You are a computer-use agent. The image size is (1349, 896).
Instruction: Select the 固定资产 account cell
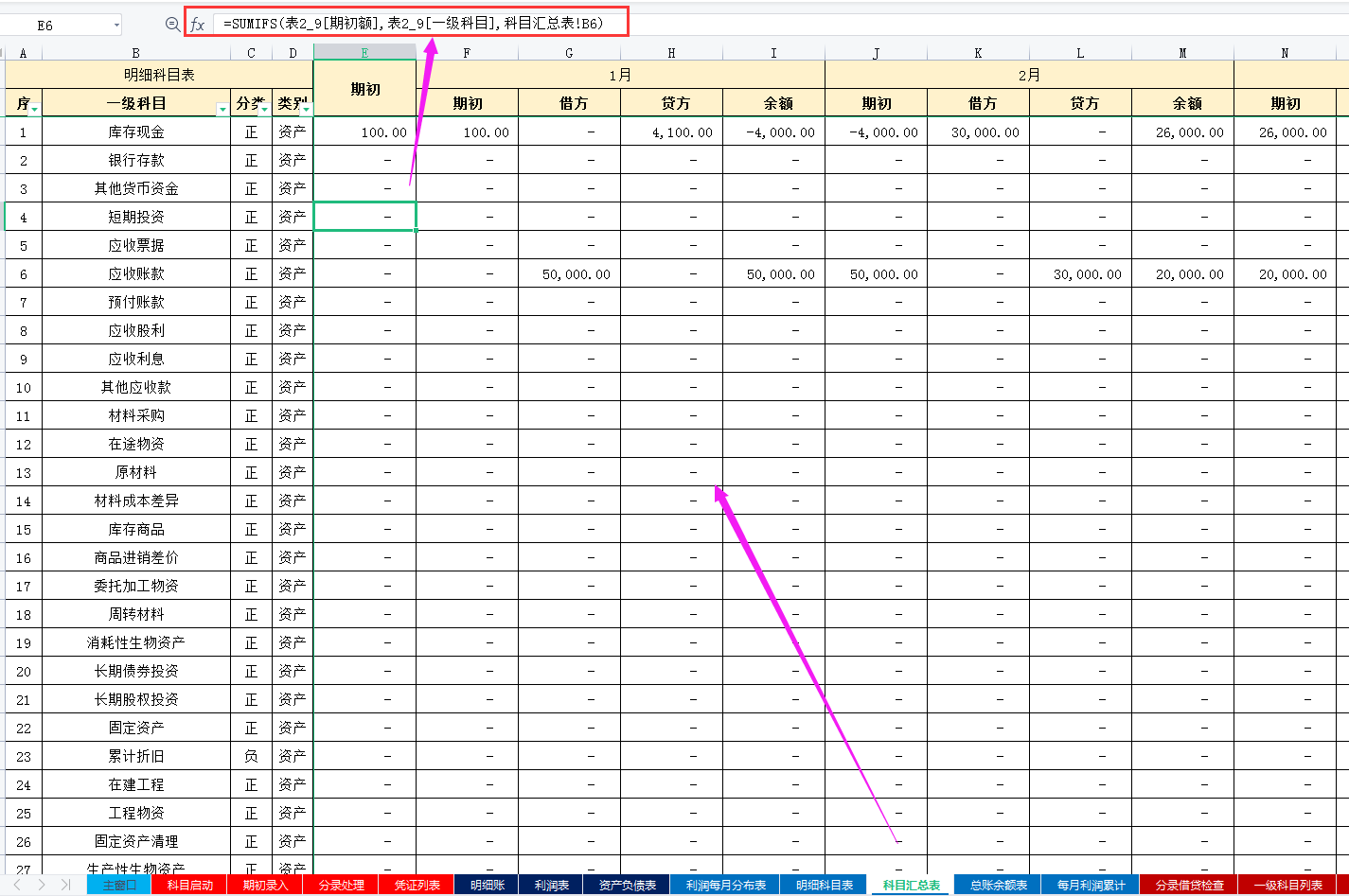click(x=136, y=728)
